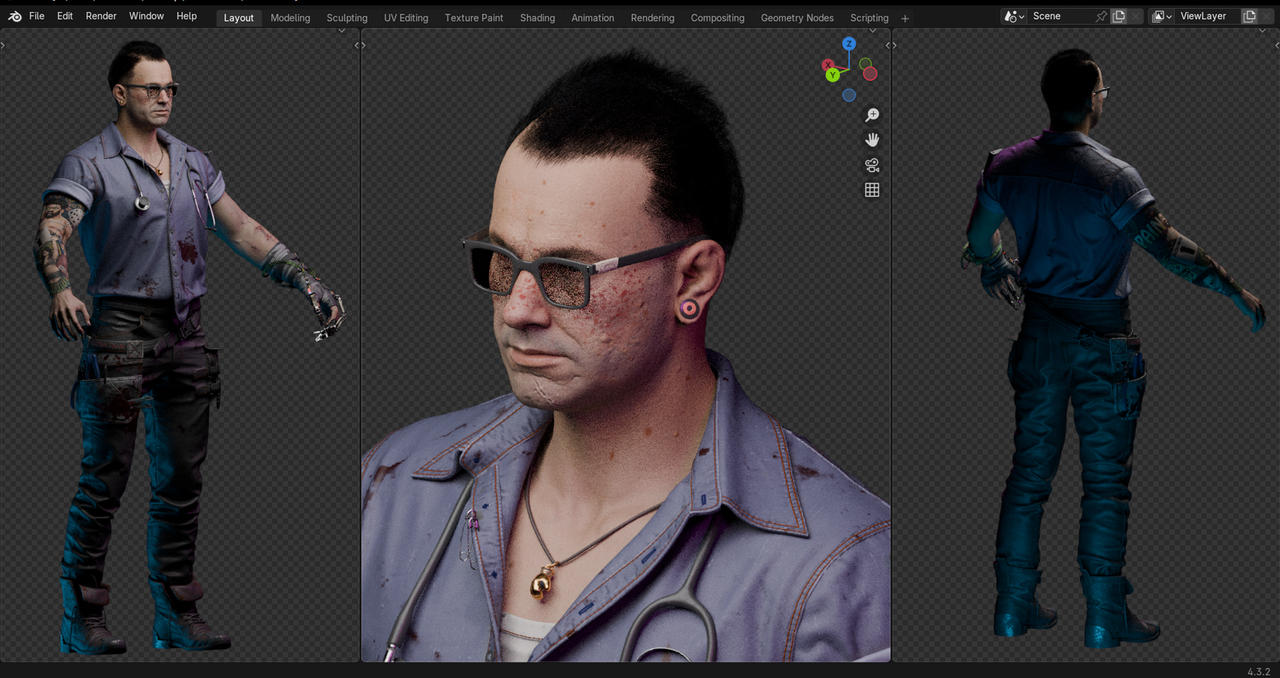Select the Zoom magnifier icon in the viewport
Image resolution: width=1280 pixels, height=678 pixels.
pyautogui.click(x=870, y=115)
